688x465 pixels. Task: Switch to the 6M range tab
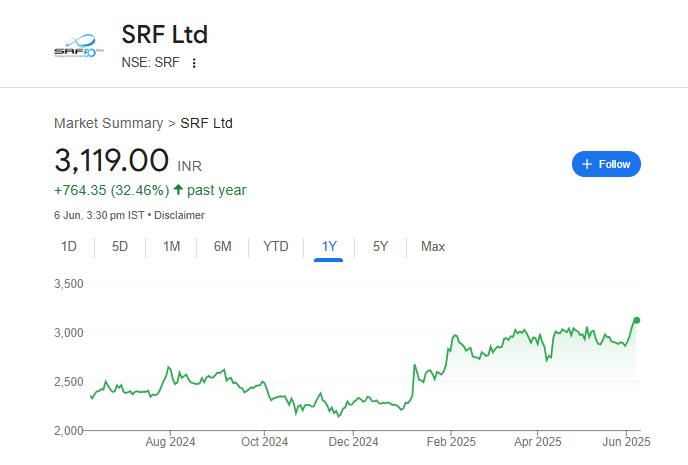pos(222,247)
